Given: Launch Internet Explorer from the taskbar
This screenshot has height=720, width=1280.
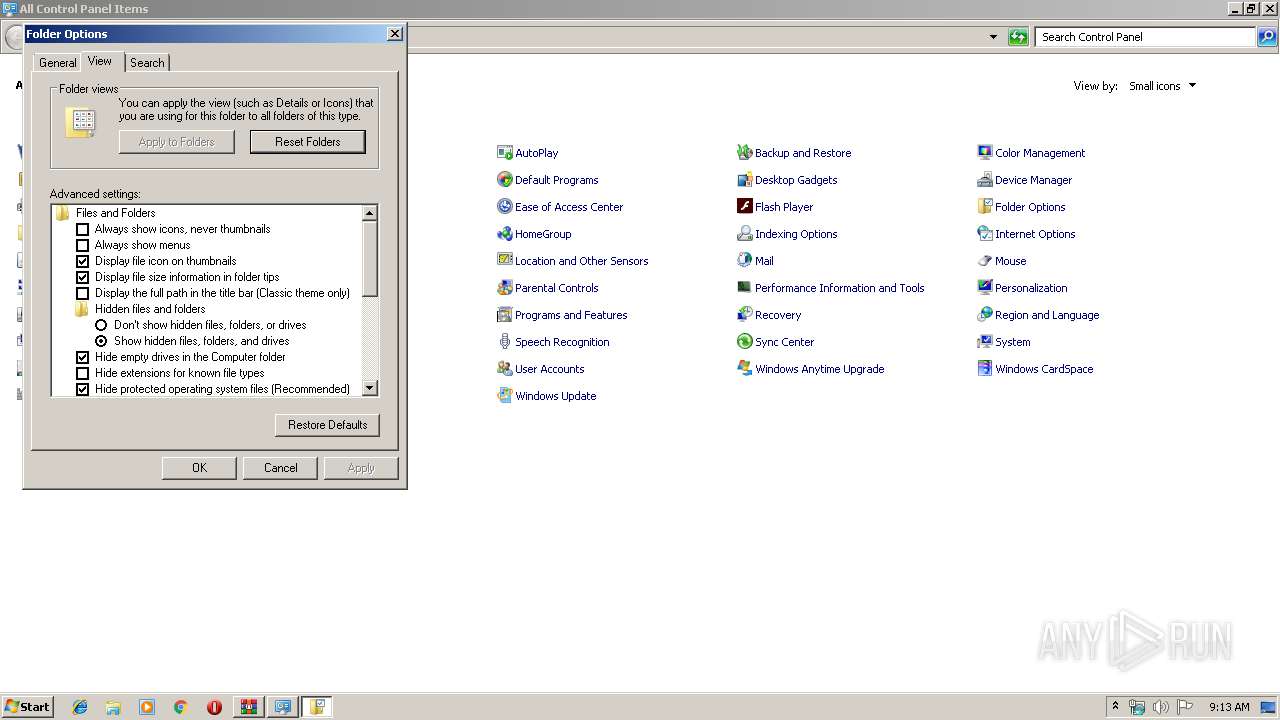Looking at the screenshot, I should (80, 707).
